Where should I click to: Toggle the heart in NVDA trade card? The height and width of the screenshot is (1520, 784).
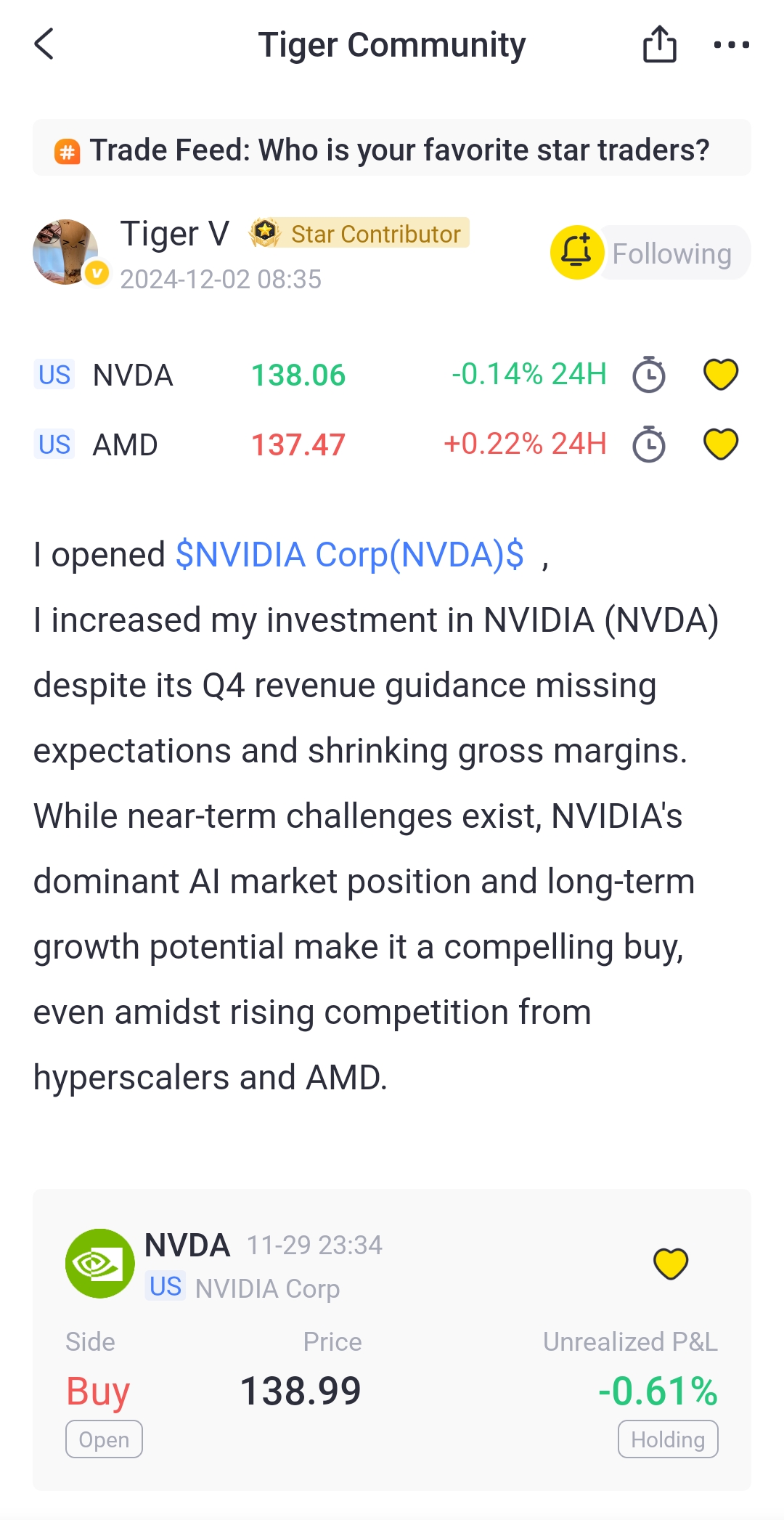pos(671,1264)
